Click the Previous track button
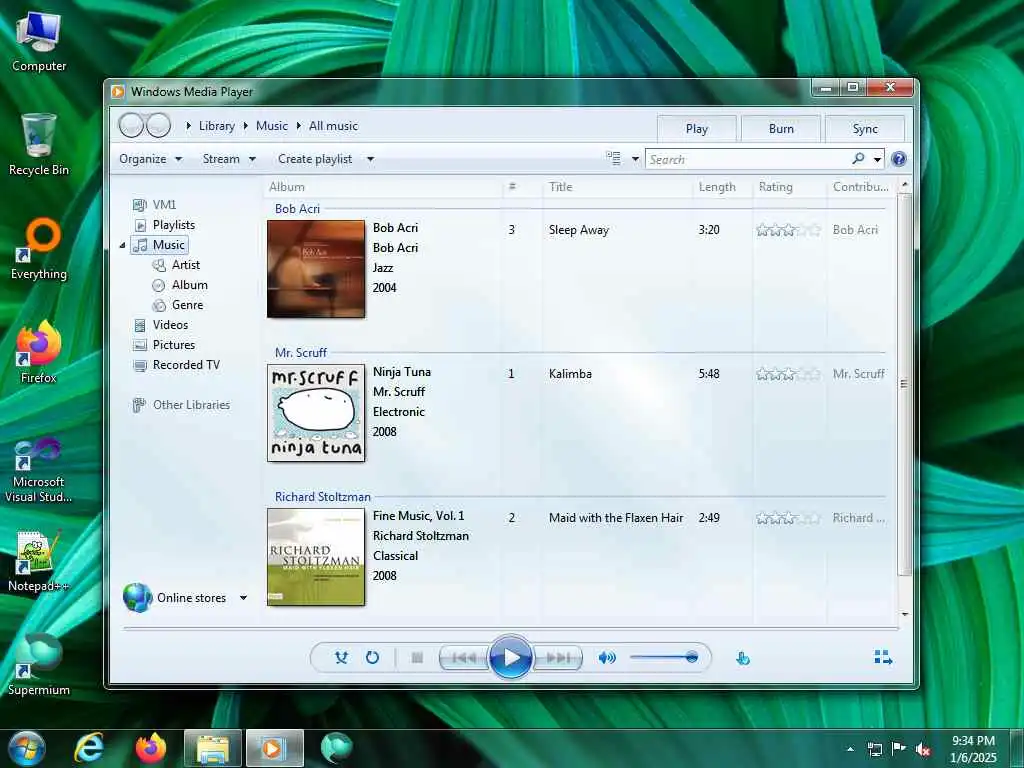This screenshot has width=1024, height=768. coord(463,658)
